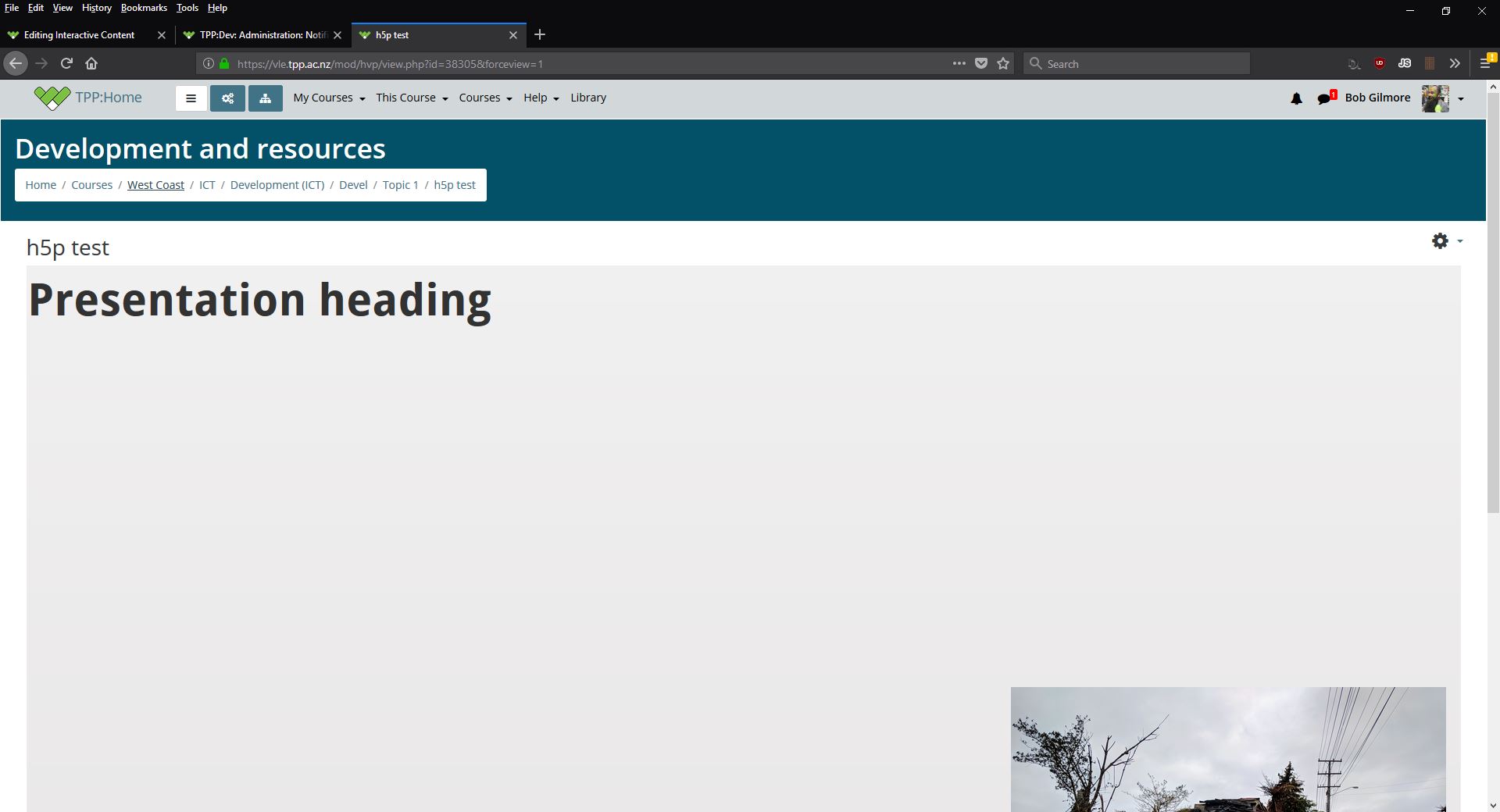The height and width of the screenshot is (812, 1500).
Task: Click the Presentation heading text
Action: pyautogui.click(x=260, y=301)
